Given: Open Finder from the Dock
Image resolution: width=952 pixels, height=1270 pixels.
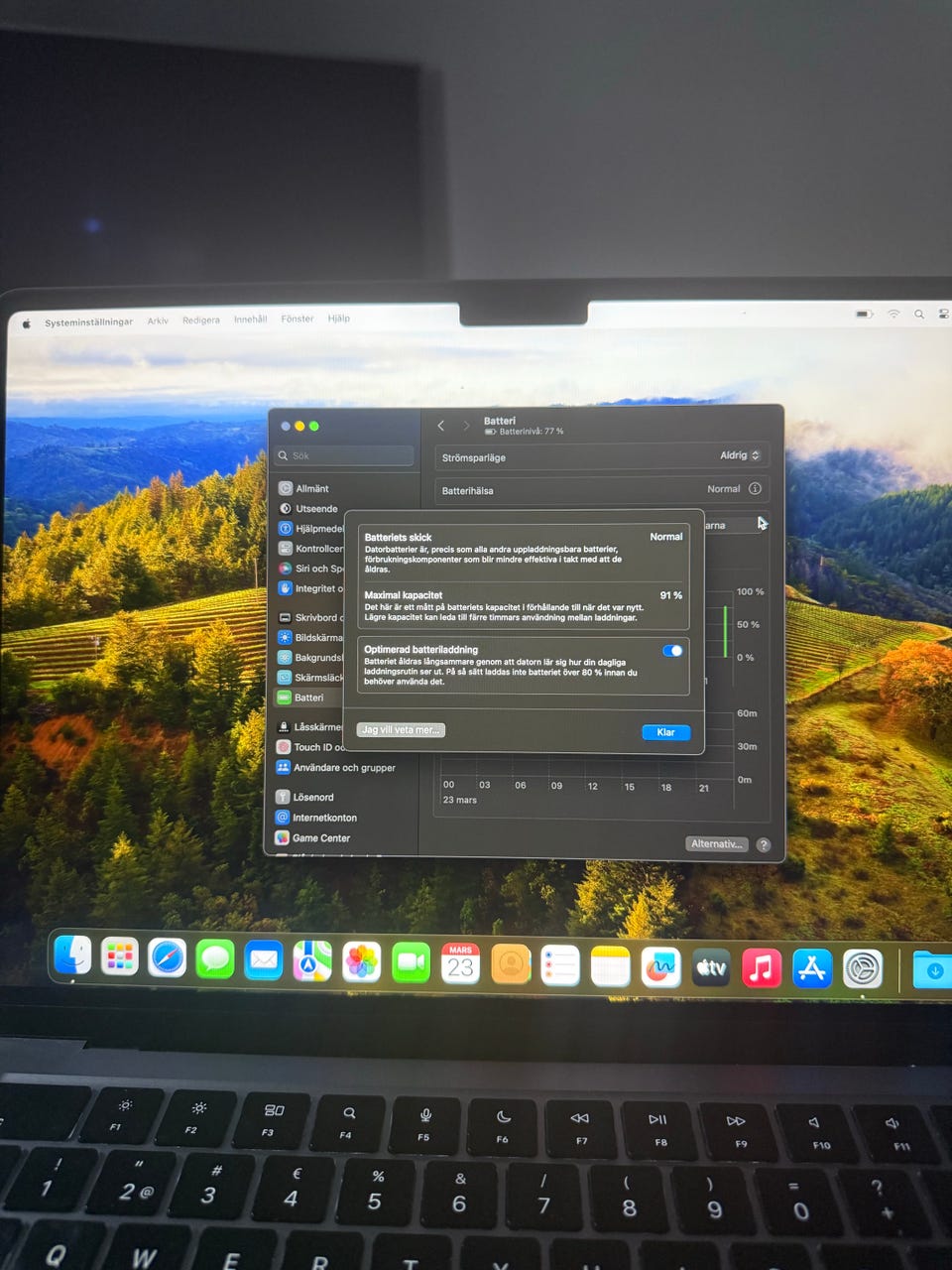Looking at the screenshot, I should click(72, 955).
